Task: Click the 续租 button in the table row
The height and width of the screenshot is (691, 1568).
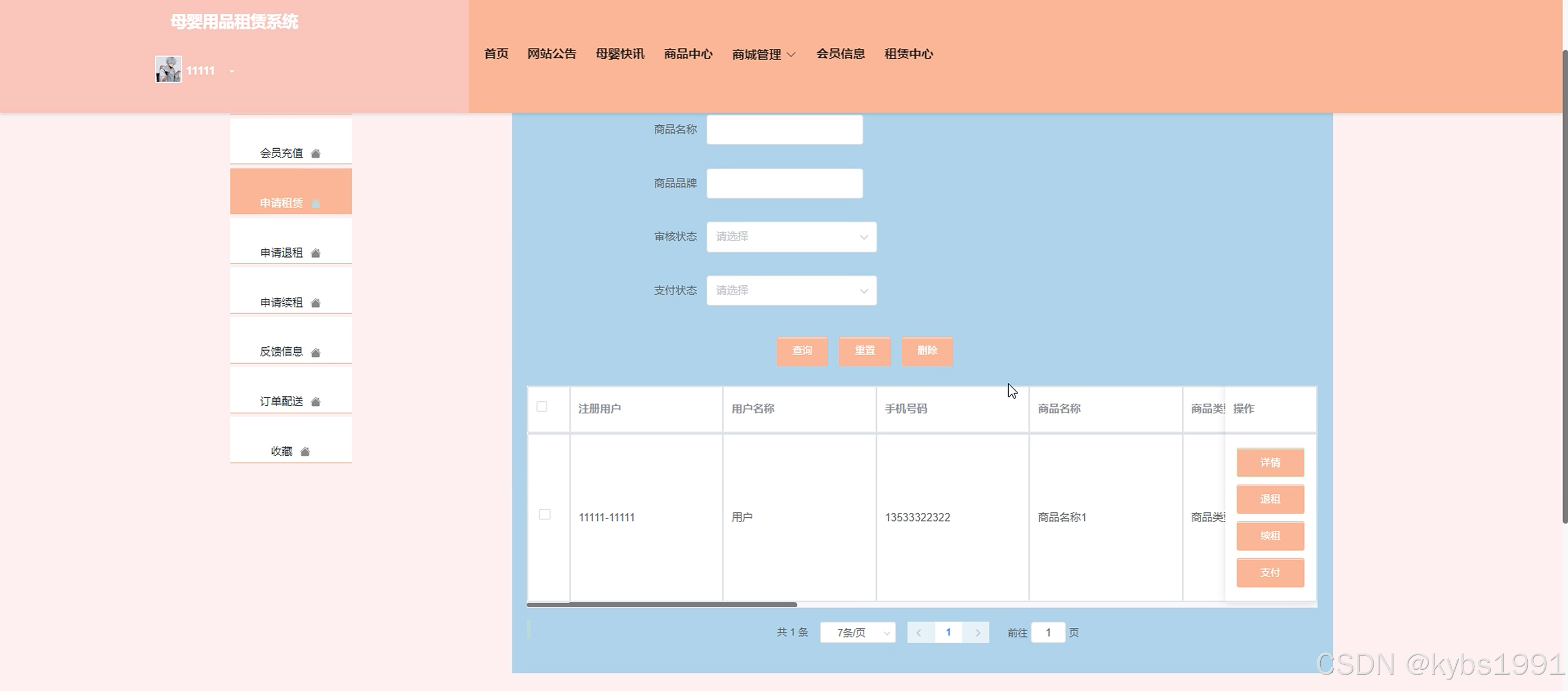Action: pos(1270,536)
